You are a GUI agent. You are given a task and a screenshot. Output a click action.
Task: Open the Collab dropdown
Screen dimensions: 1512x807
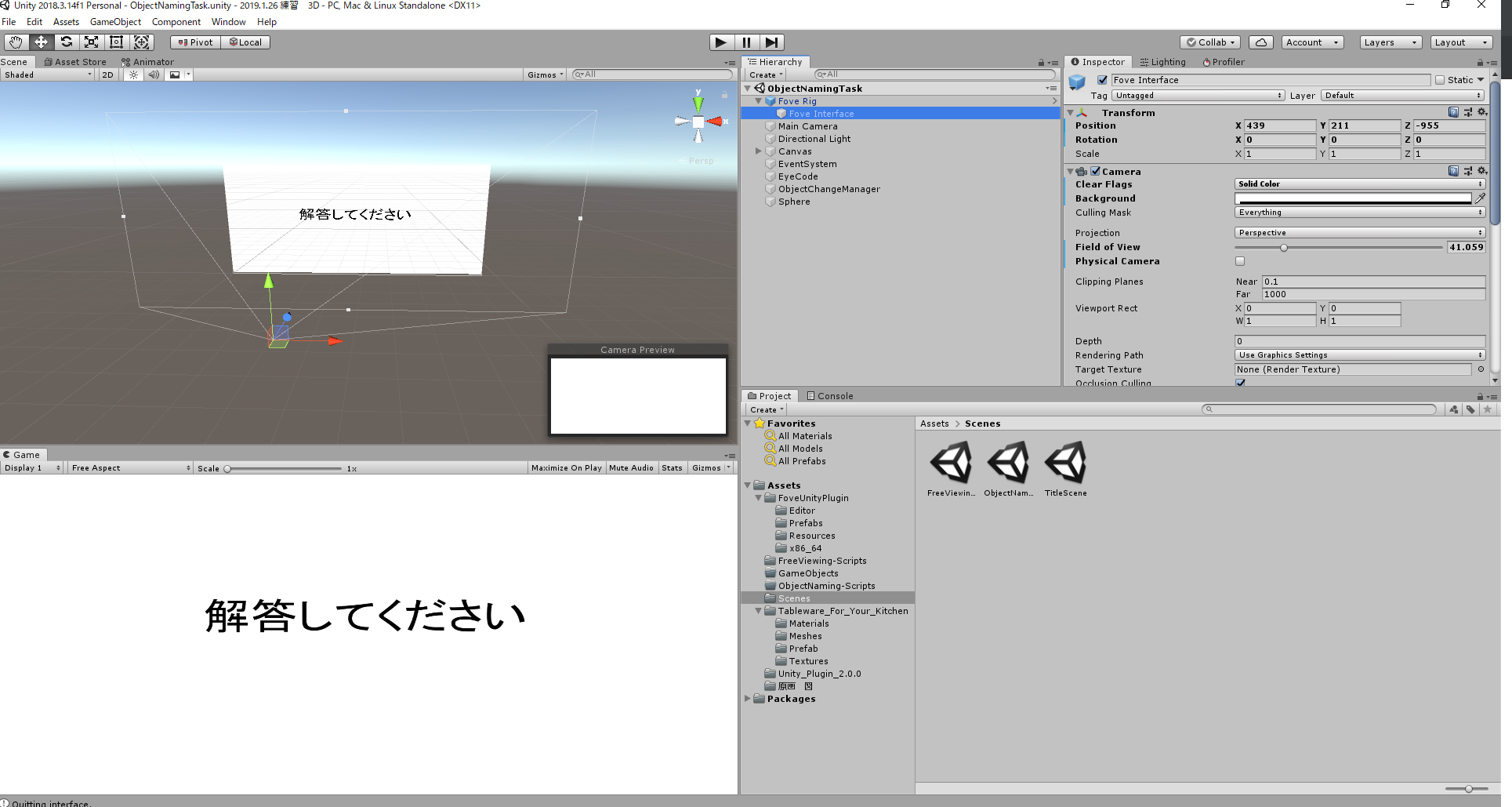point(1209,42)
